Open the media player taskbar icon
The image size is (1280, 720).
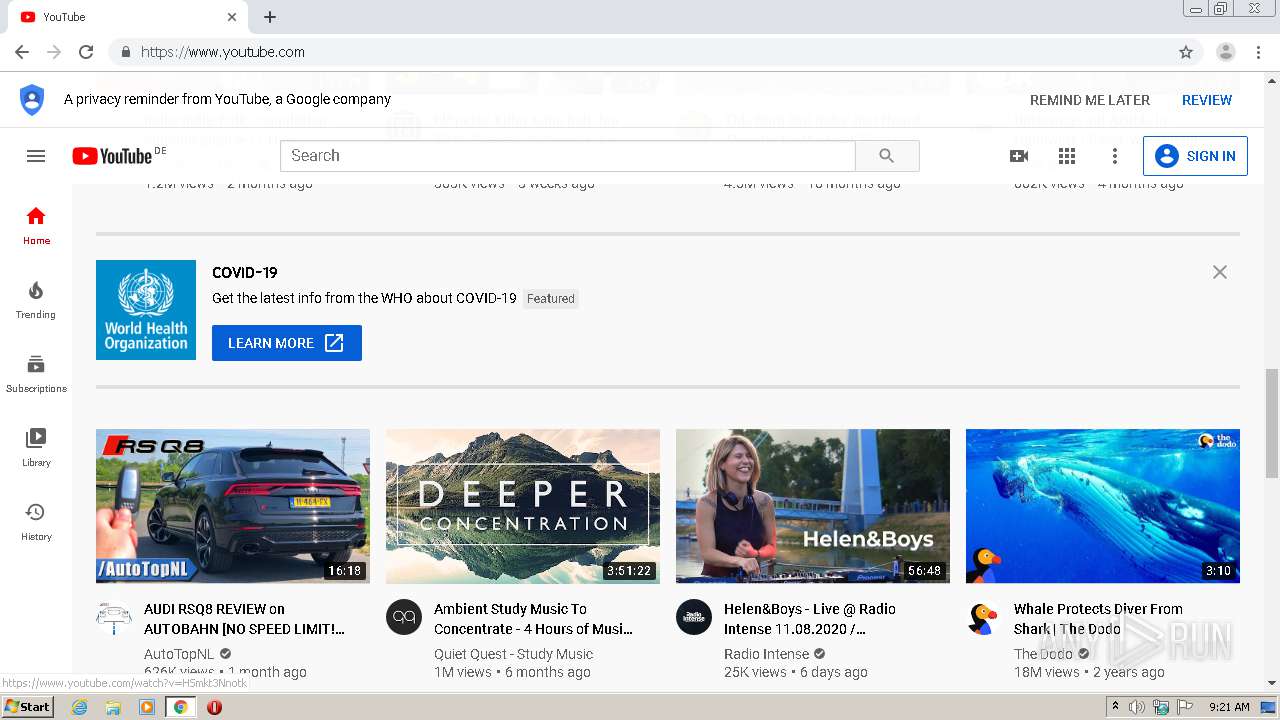point(147,707)
